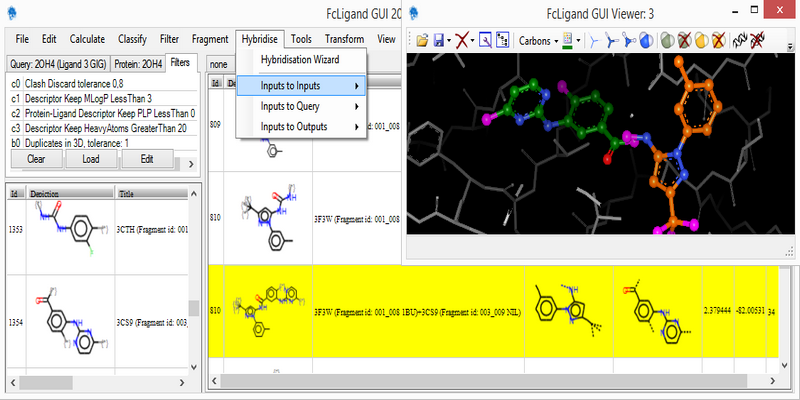The image size is (800, 400).
Task: Select the wireframe display style icon
Action: 594,41
